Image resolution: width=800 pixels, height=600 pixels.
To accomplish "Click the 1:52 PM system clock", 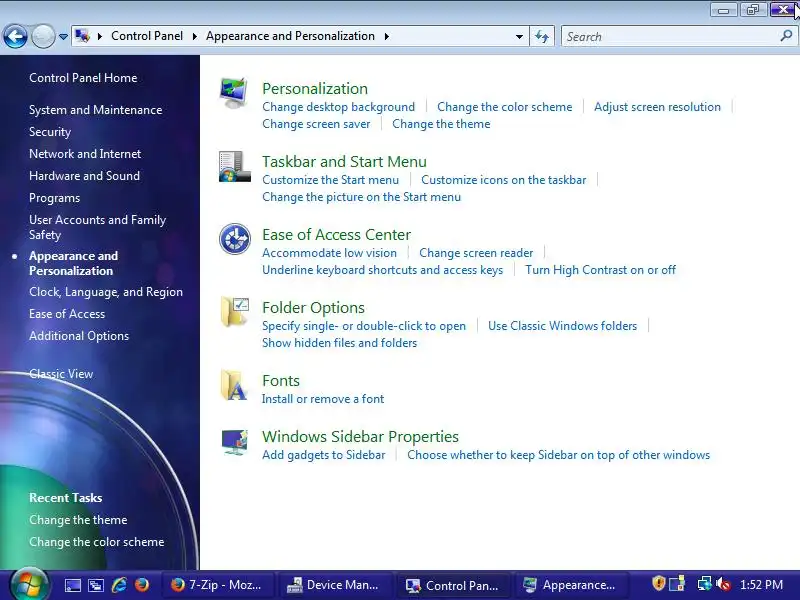I will [761, 585].
